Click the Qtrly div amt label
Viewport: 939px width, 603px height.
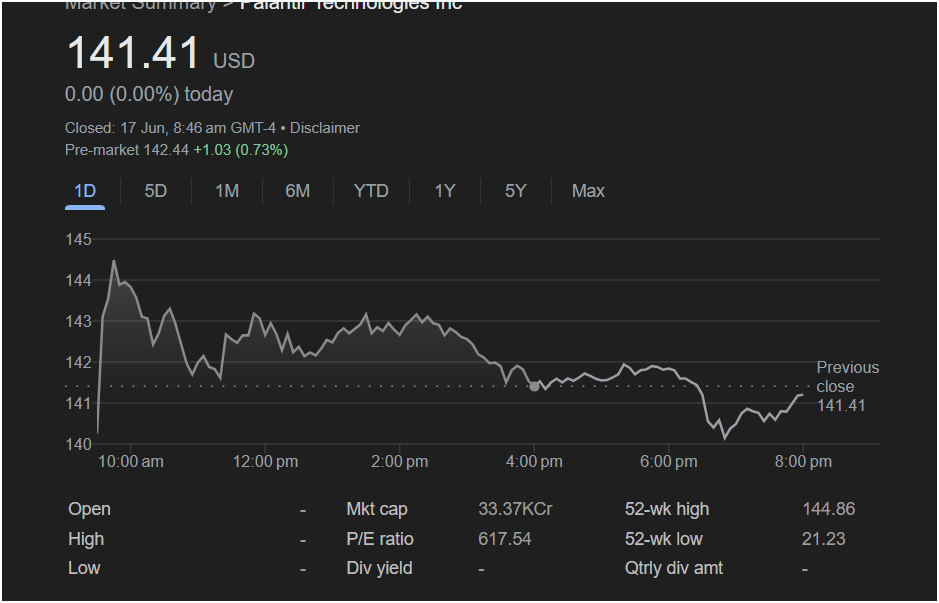(x=674, y=568)
